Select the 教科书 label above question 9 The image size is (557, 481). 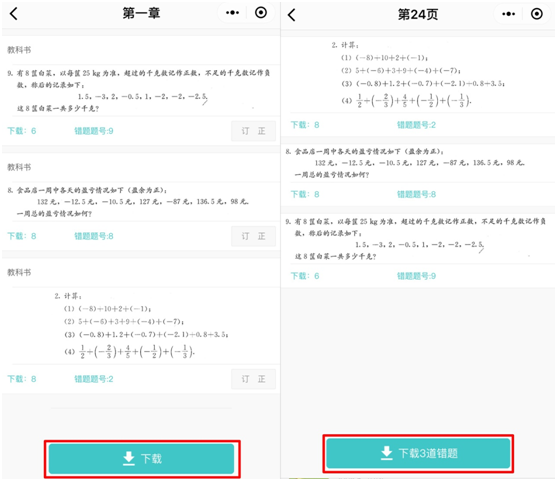tap(19, 50)
